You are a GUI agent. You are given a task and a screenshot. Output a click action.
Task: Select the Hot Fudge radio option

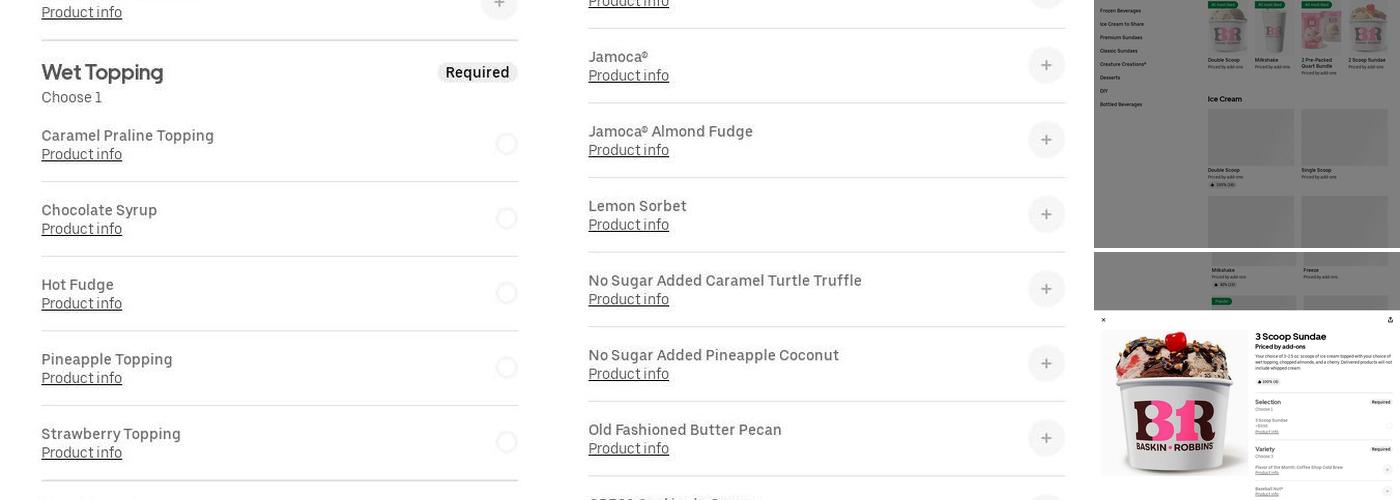tap(507, 293)
